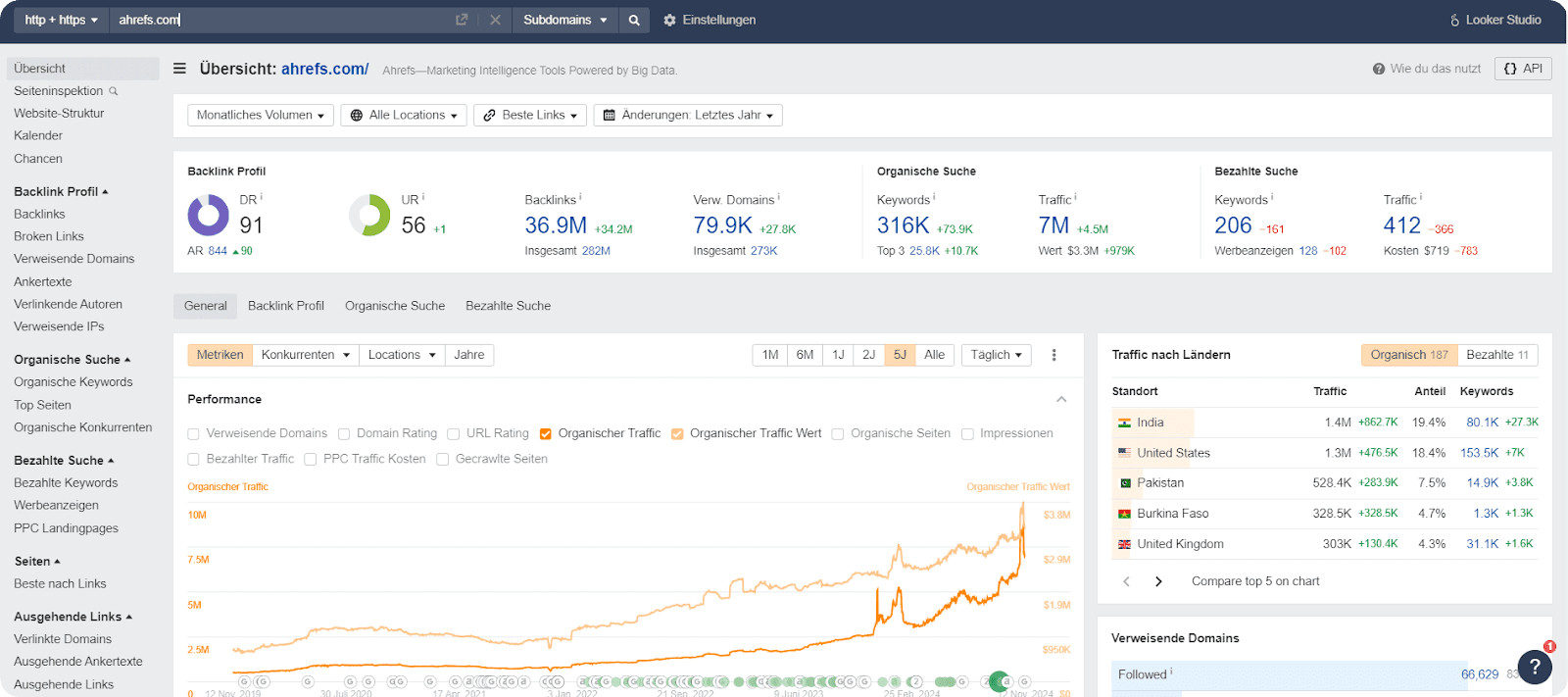The width and height of the screenshot is (1568, 697).
Task: Select the Alle time range
Action: click(934, 355)
